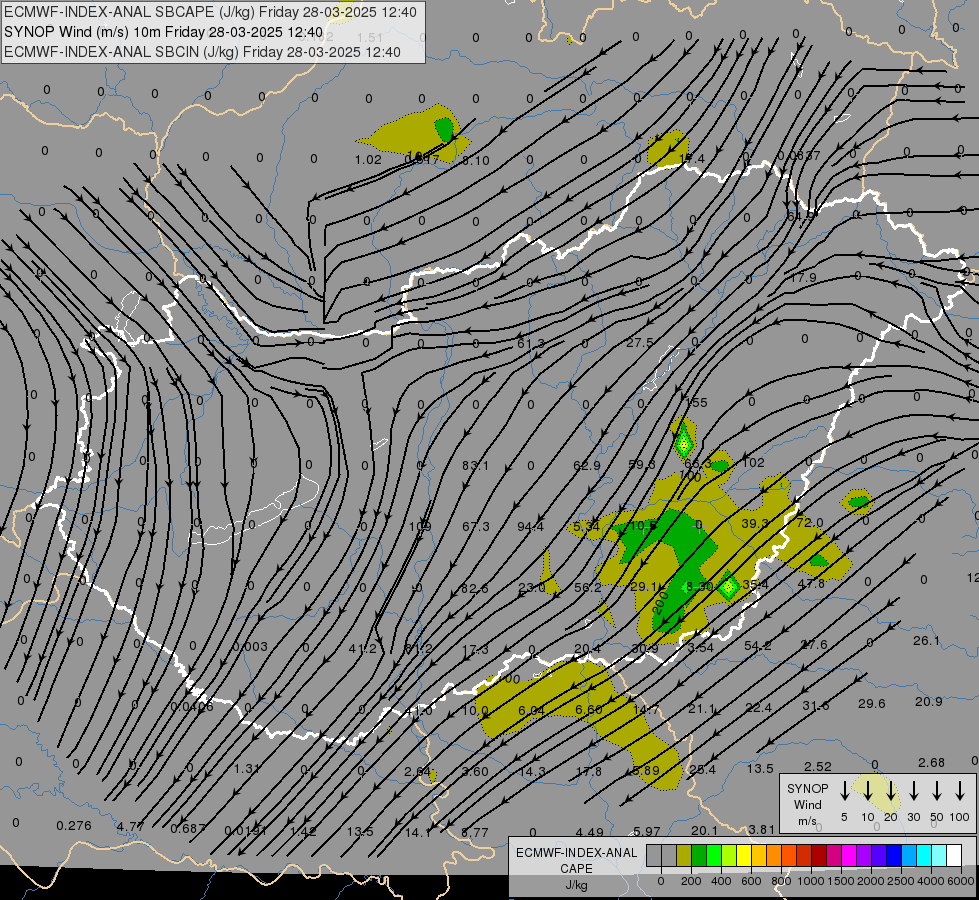Click the SBCAPE title line in the header
The height and width of the screenshot is (900, 979).
210,12
